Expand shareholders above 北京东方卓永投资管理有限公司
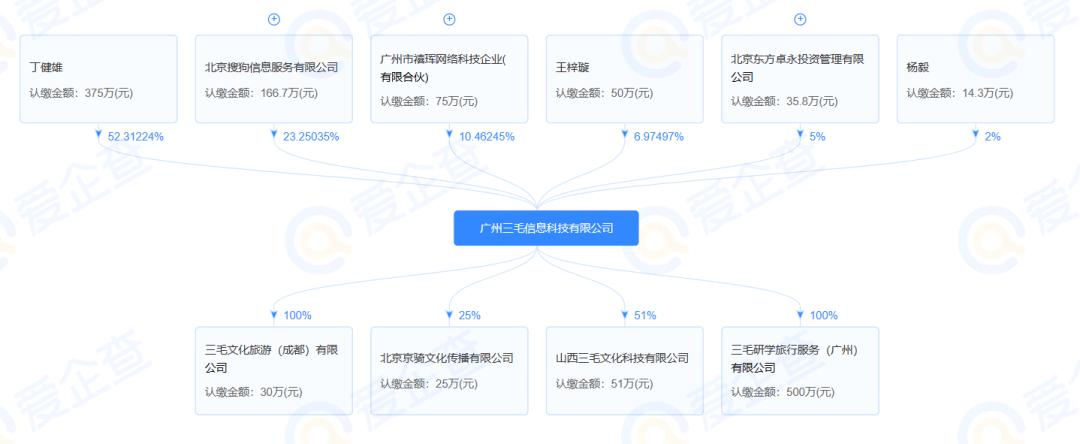This screenshot has height=444, width=1080. 800,19
